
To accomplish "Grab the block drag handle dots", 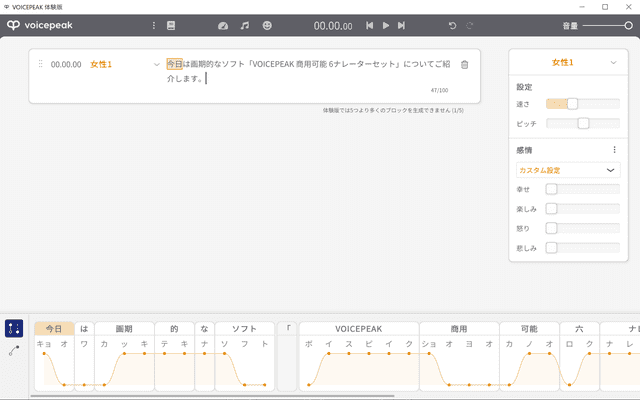I will click(40, 64).
